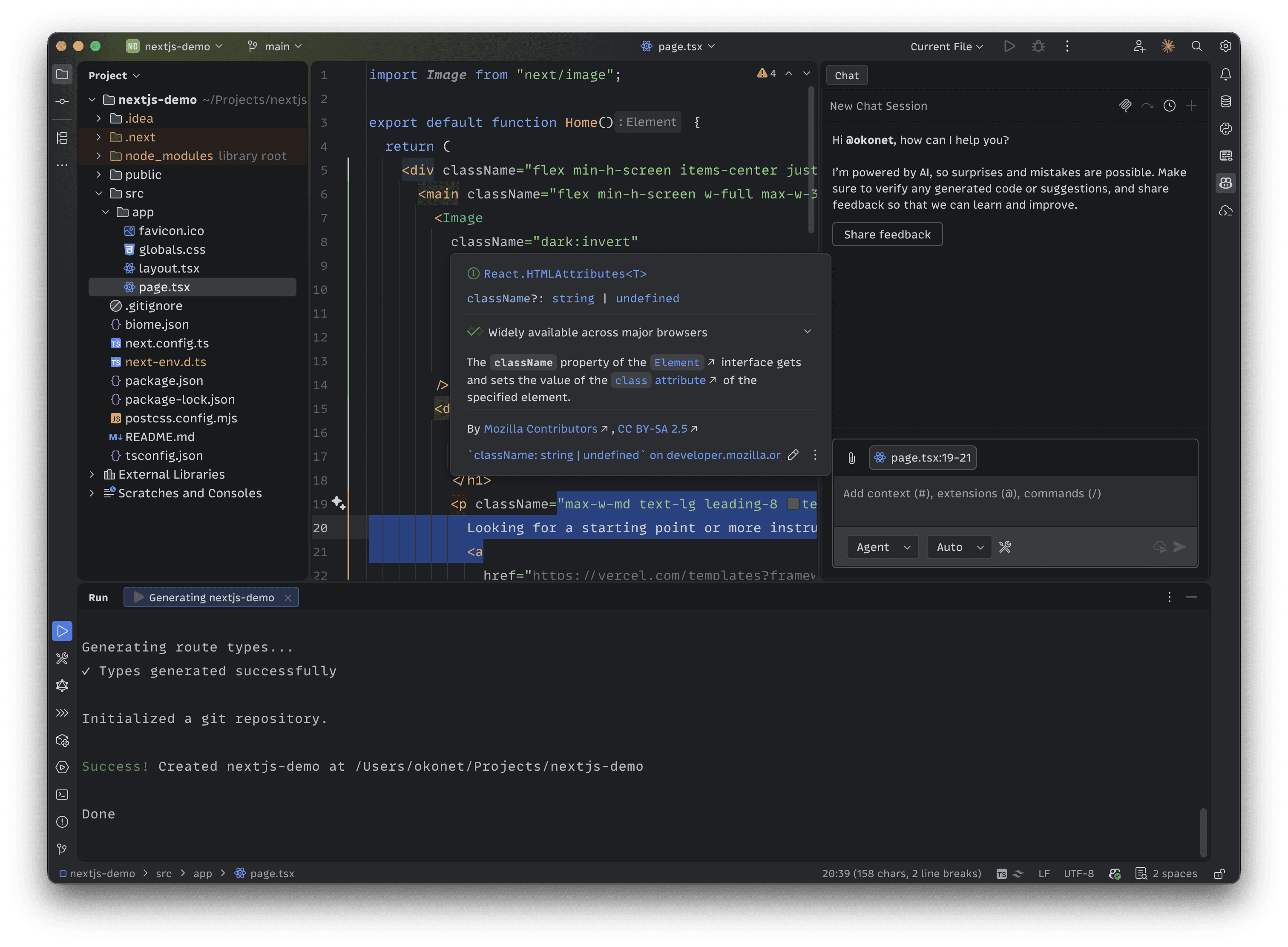The image size is (1288, 947).
Task: Open the Auto model dropdown
Action: pos(960,547)
